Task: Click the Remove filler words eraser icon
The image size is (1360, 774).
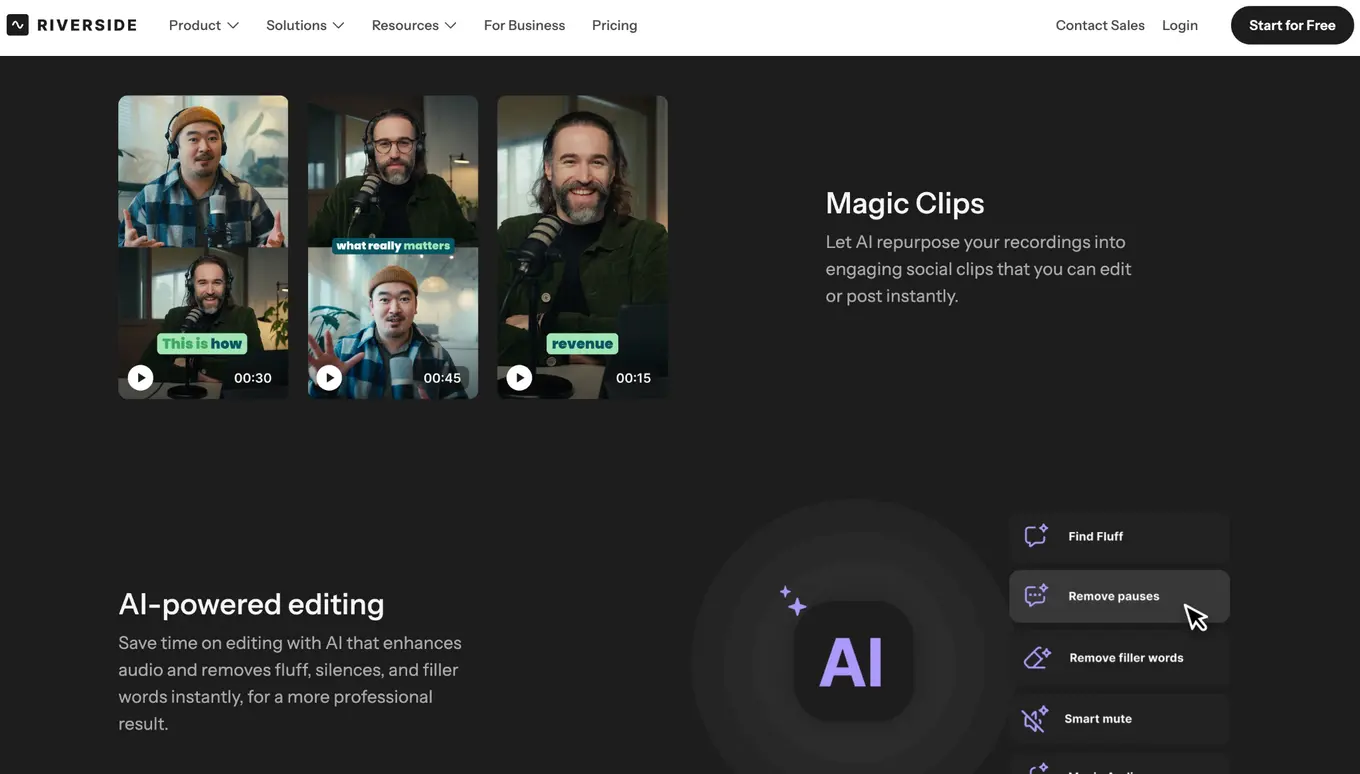Action: pyautogui.click(x=1036, y=657)
